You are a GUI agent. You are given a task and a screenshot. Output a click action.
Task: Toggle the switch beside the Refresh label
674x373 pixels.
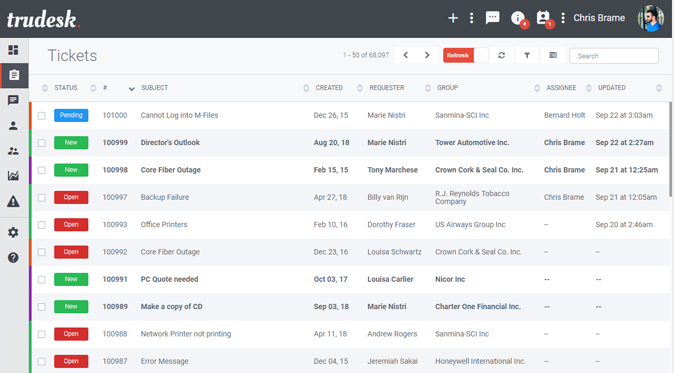[481, 55]
